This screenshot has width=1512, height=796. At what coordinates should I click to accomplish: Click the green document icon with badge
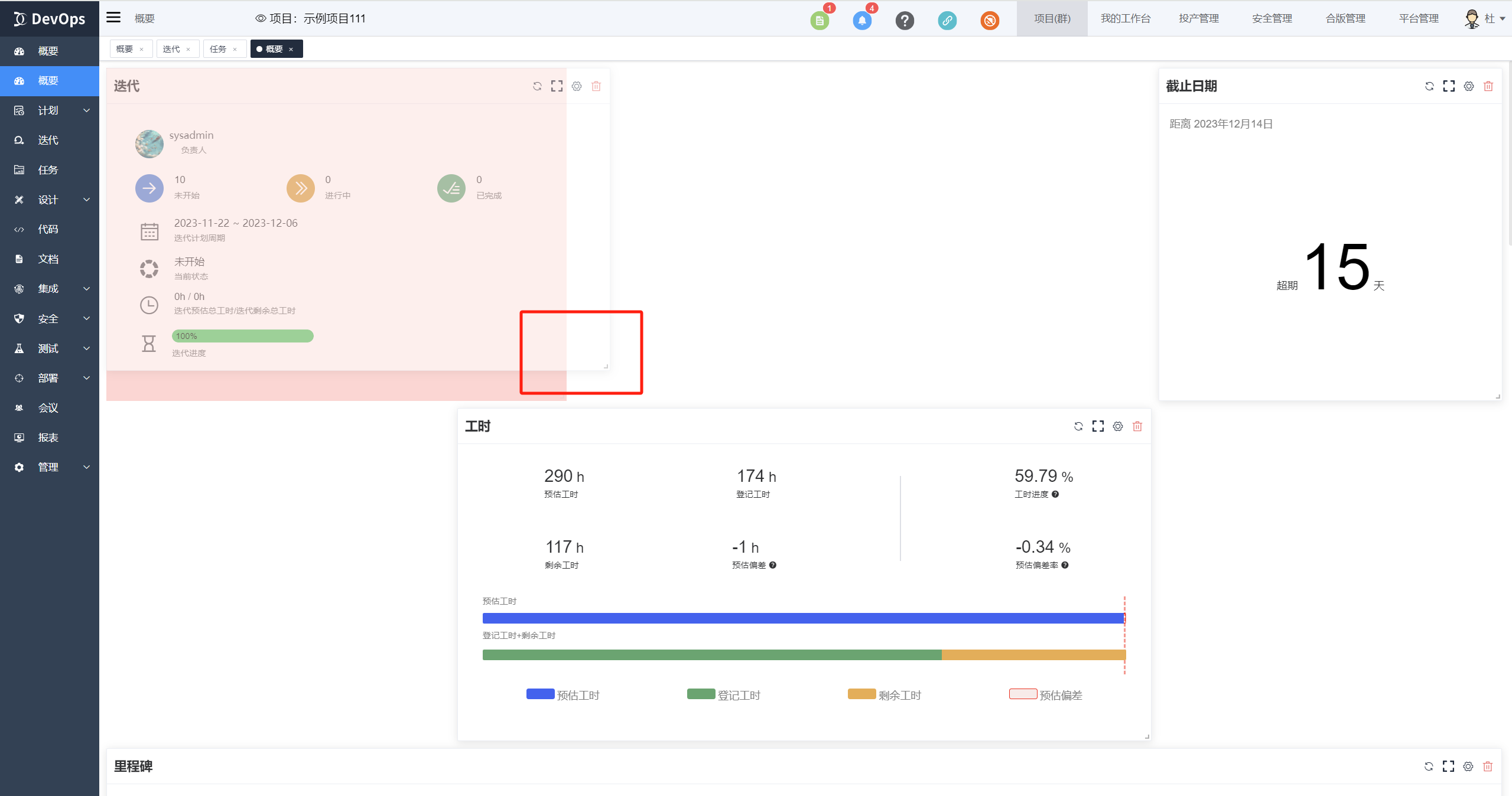tap(820, 21)
